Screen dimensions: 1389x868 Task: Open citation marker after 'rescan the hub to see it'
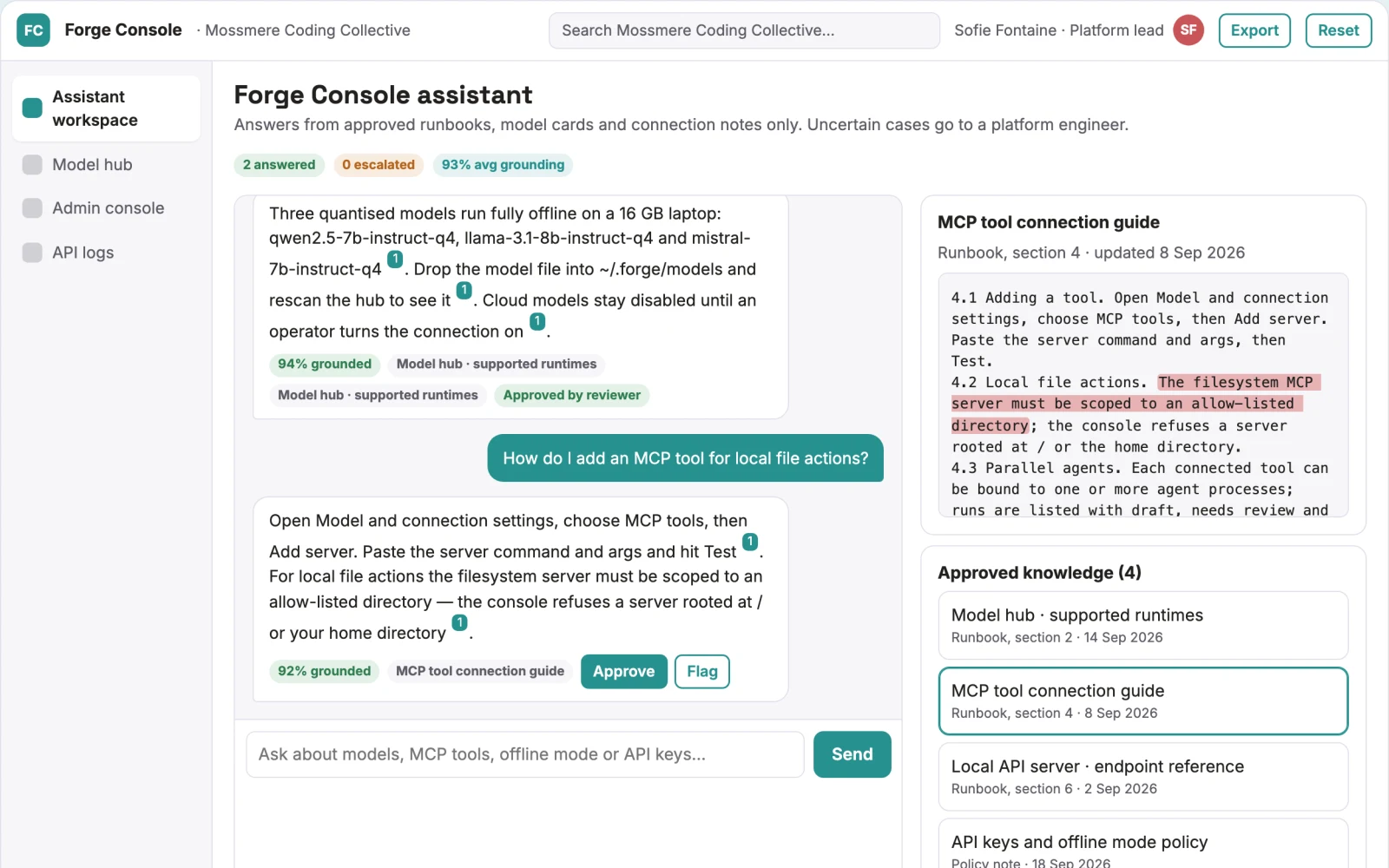464,290
